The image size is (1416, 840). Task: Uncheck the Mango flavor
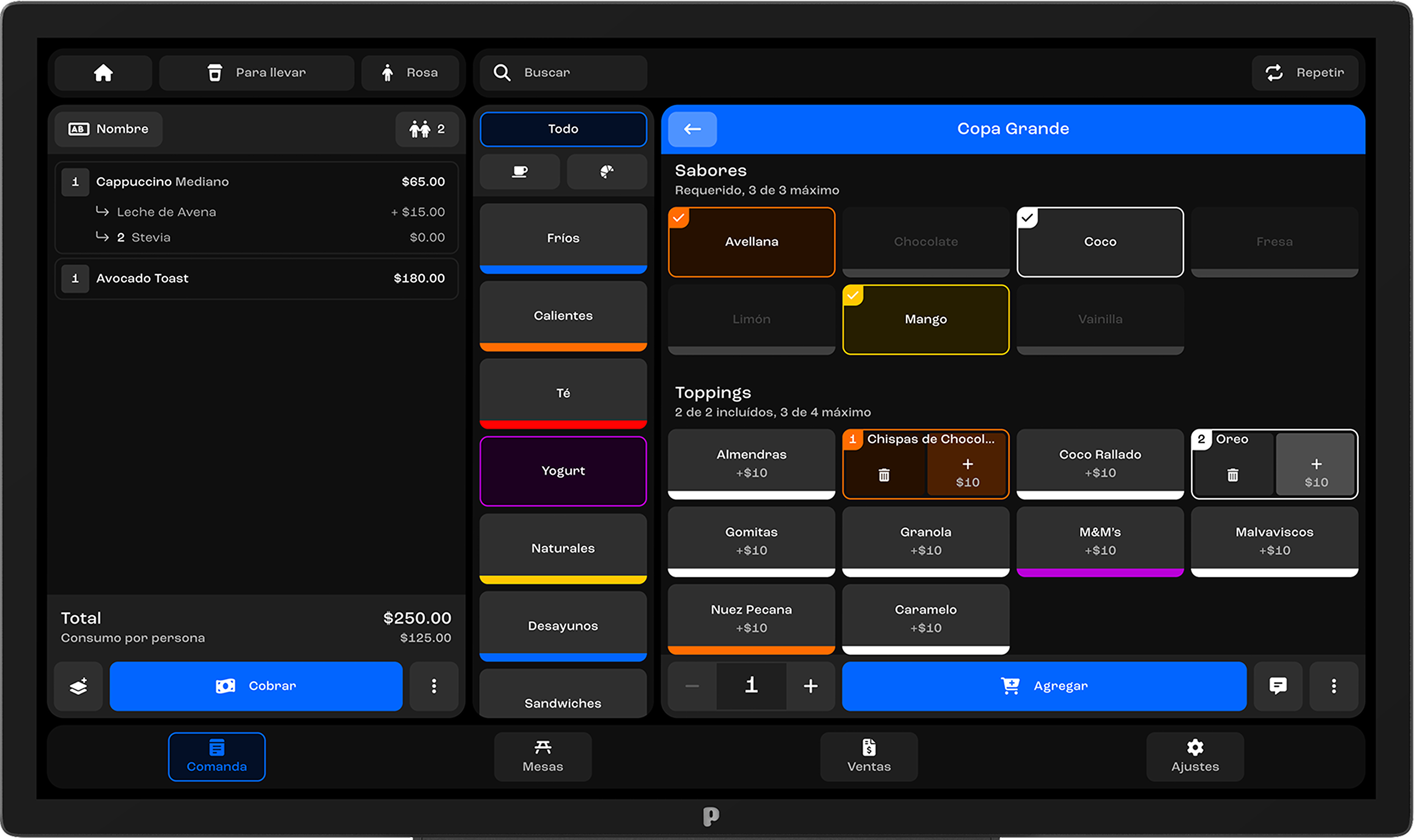coord(925,319)
